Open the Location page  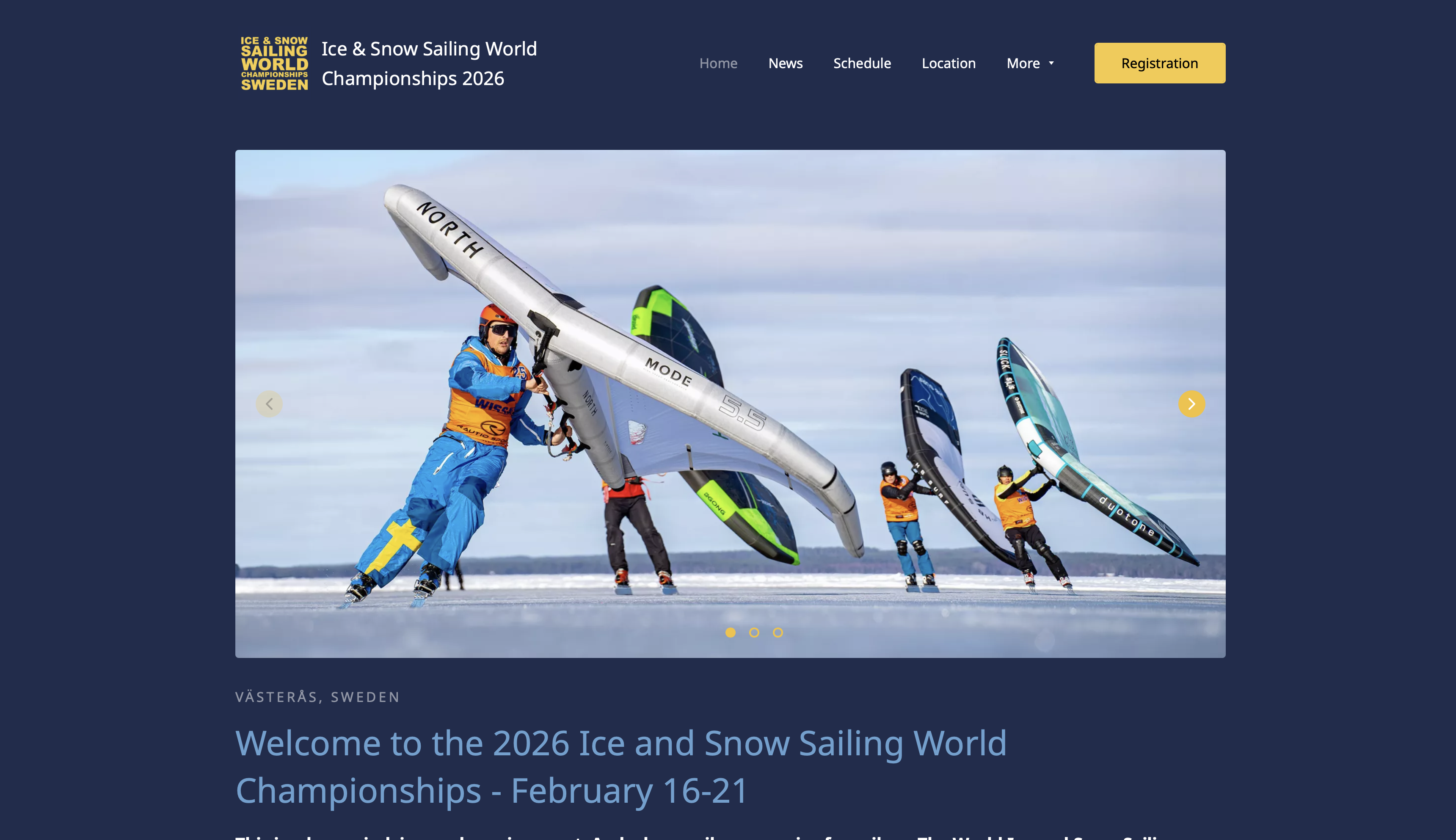(x=949, y=64)
